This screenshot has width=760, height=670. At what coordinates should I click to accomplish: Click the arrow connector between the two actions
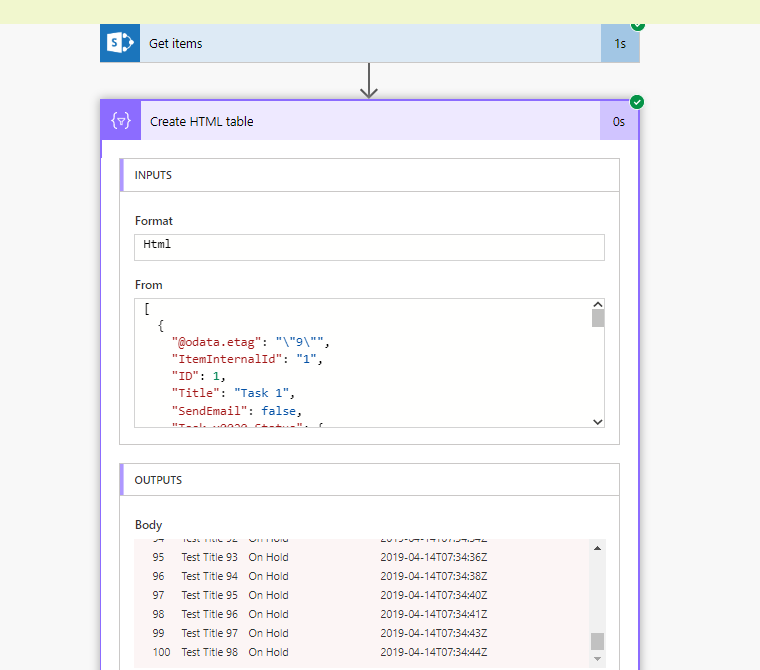(x=369, y=81)
